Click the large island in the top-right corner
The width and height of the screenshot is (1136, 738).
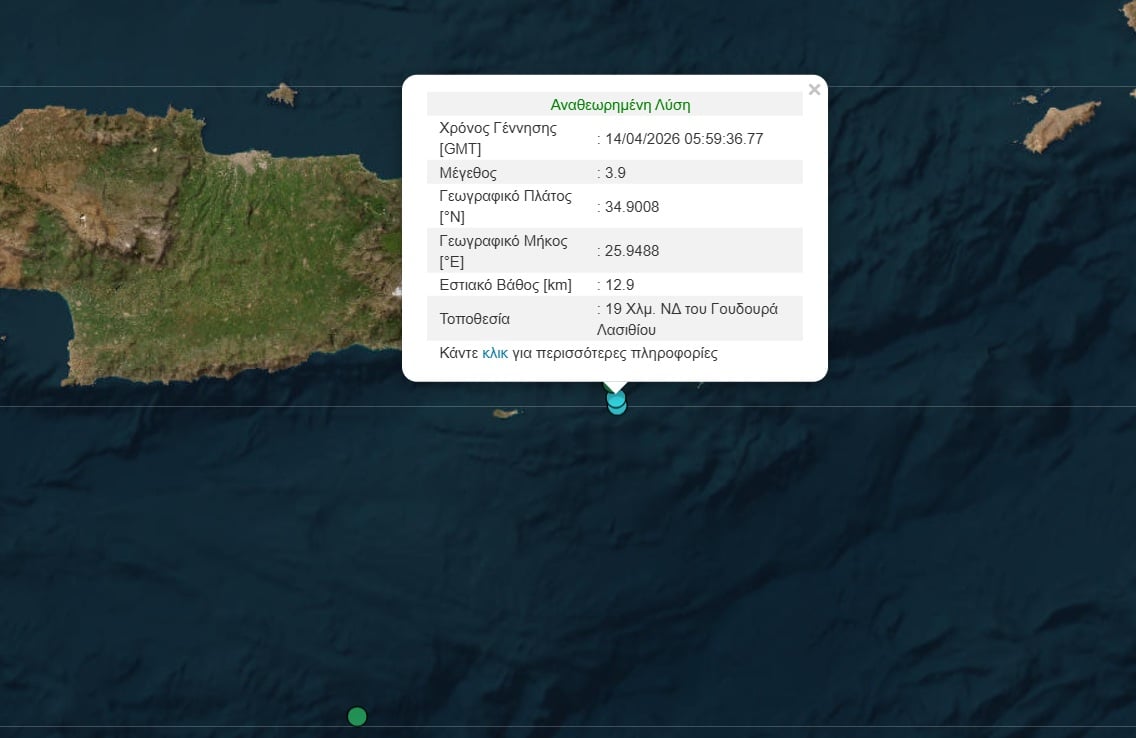pyautogui.click(x=1060, y=126)
